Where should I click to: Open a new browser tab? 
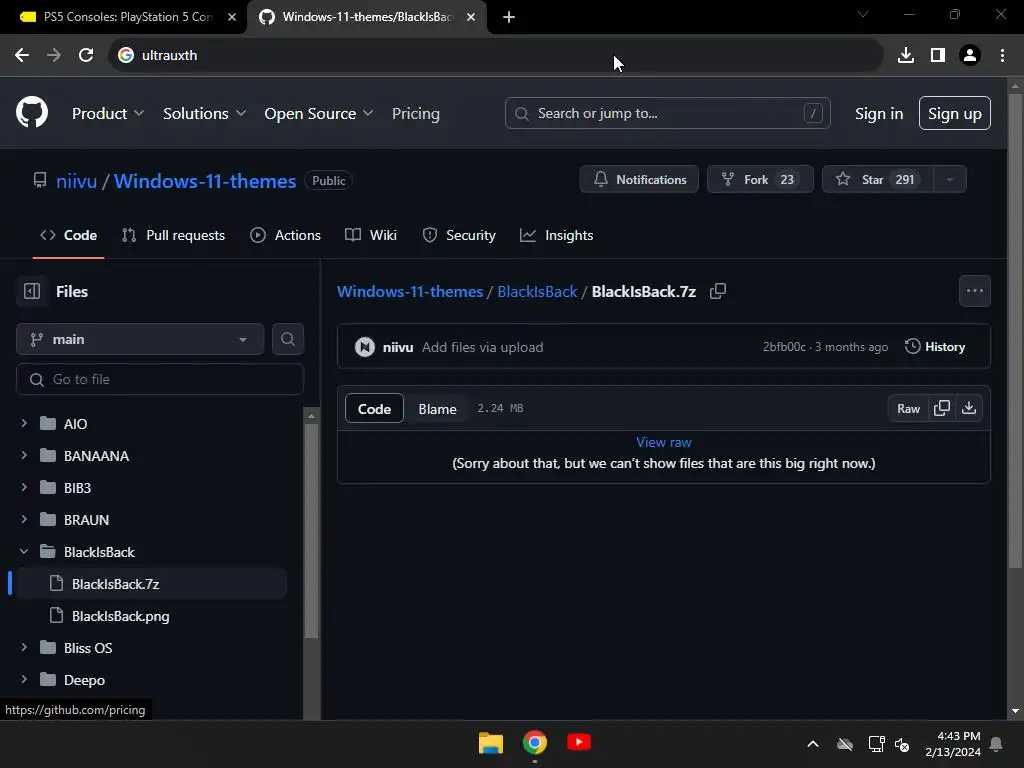click(x=509, y=17)
